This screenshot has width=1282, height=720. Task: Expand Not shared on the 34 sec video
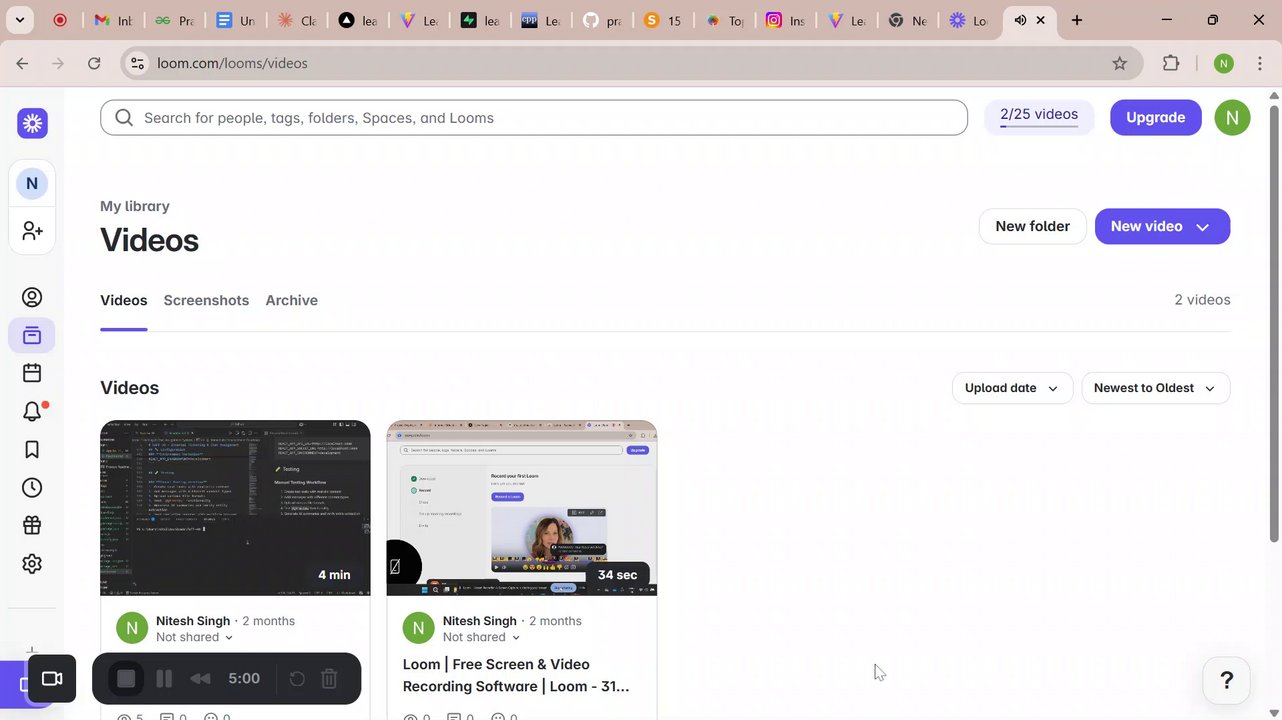(481, 637)
